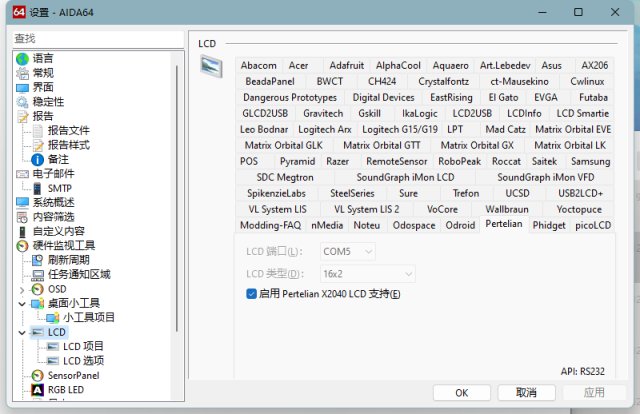Open the VL System LIS 2 tab
Screen dimensions: 640x414
pyautogui.click(x=367, y=209)
